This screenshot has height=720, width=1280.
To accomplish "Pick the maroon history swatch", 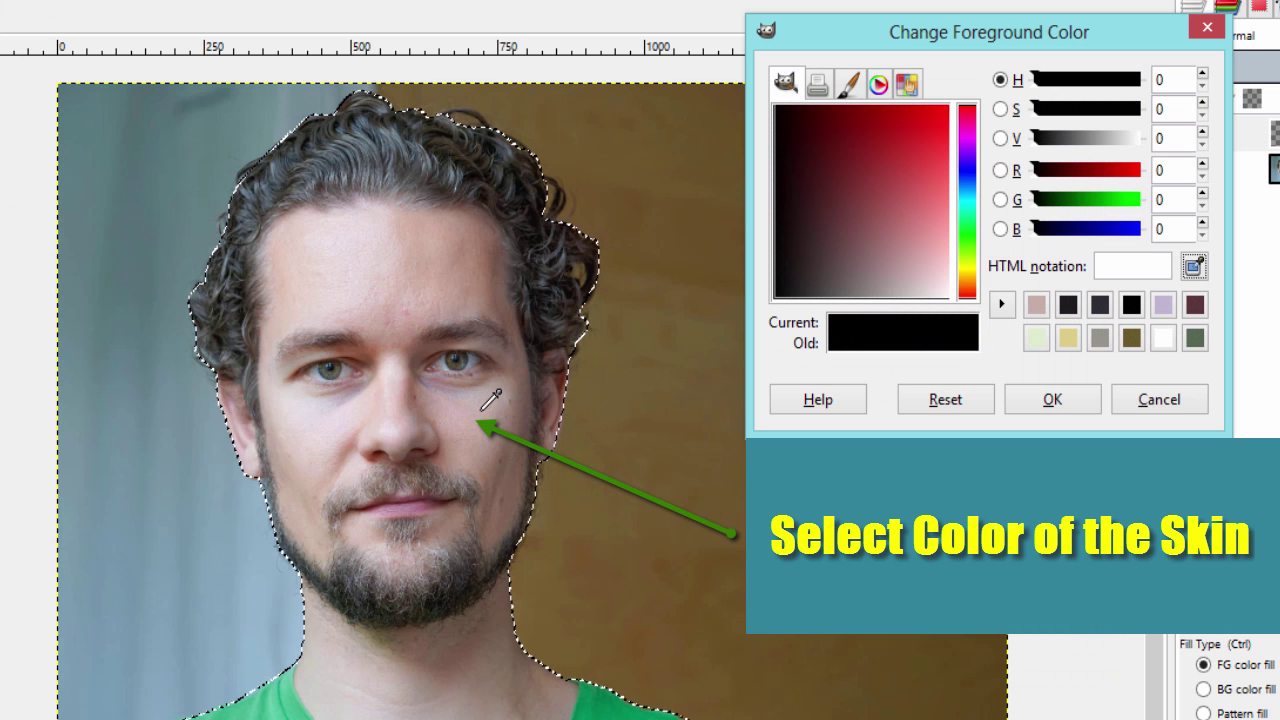I will point(1194,305).
